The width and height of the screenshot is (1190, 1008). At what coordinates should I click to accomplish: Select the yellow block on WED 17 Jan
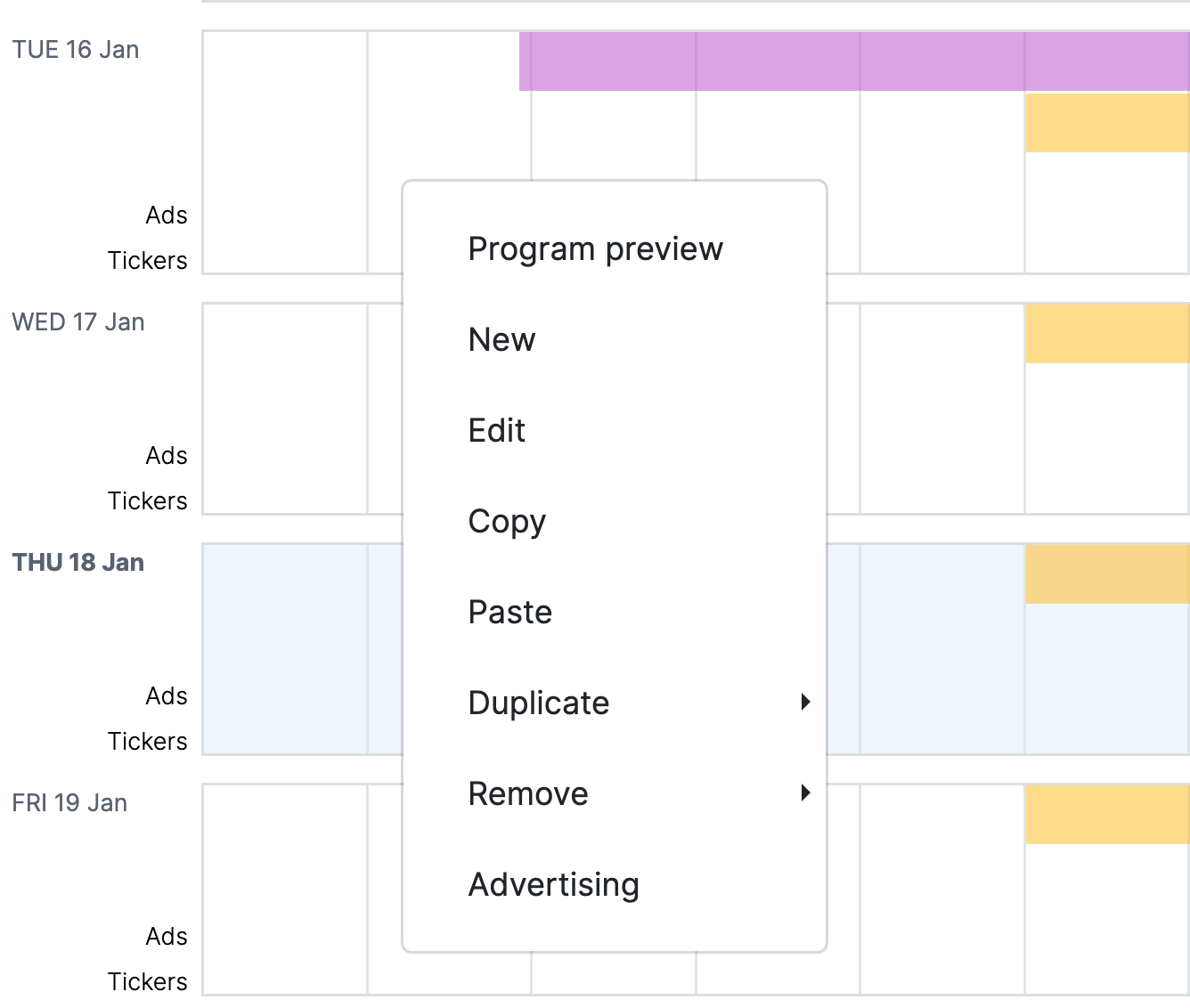click(x=1107, y=333)
